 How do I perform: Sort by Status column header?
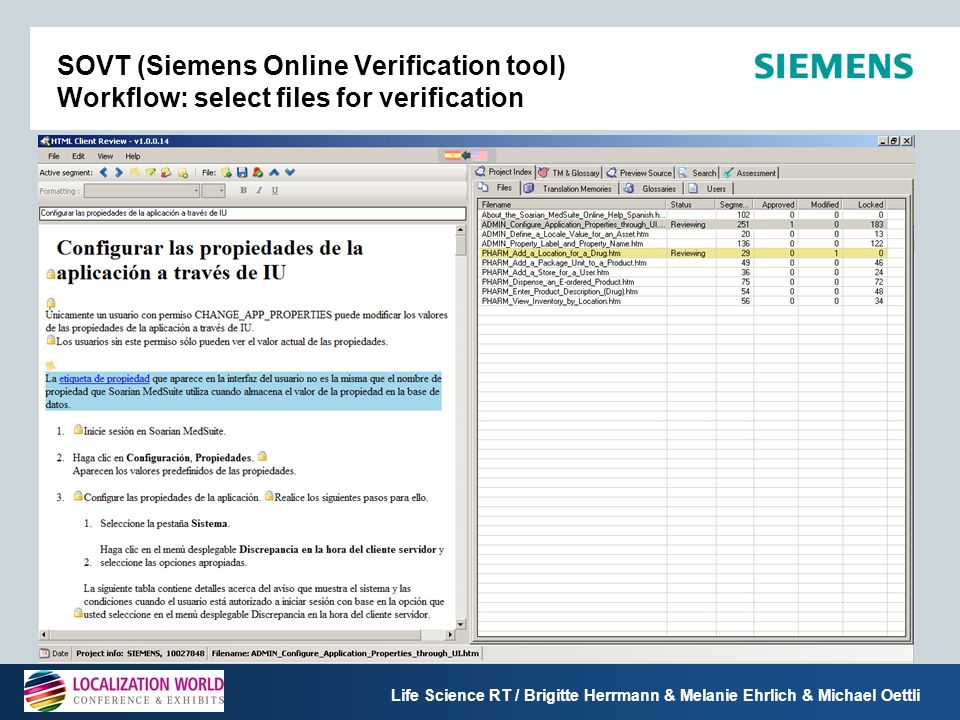pos(691,204)
